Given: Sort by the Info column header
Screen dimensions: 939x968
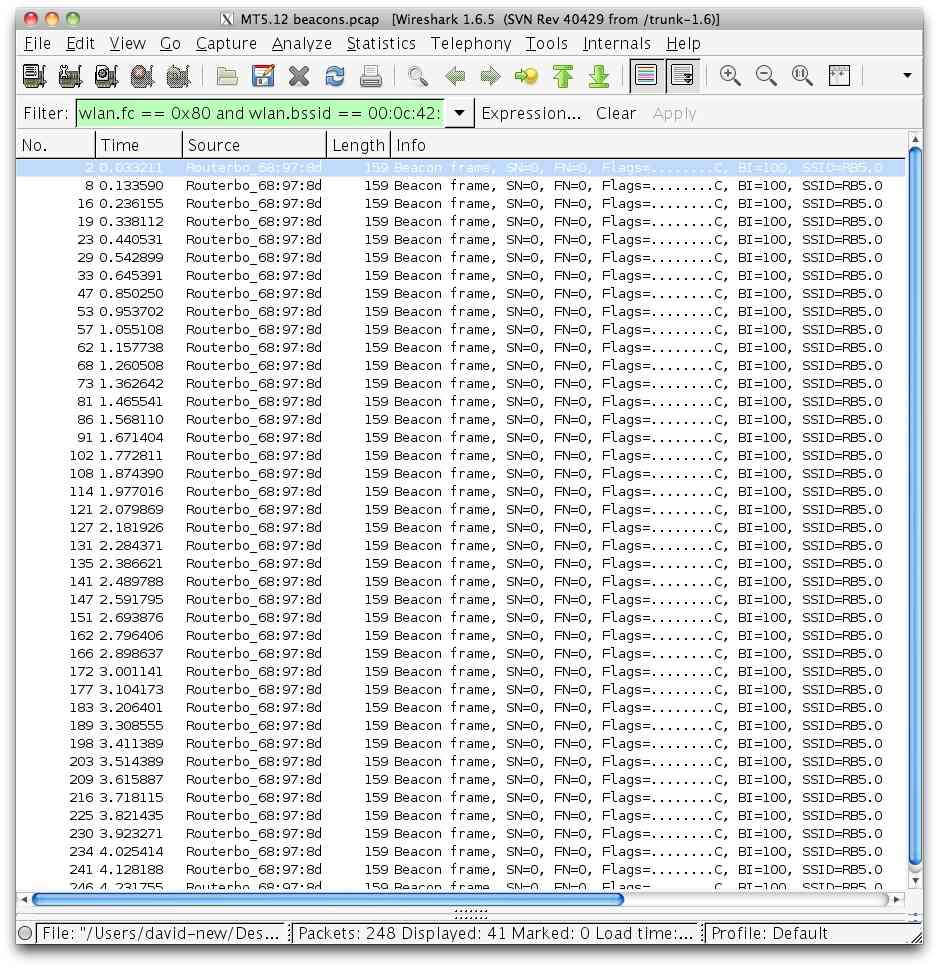Looking at the screenshot, I should tap(648, 145).
